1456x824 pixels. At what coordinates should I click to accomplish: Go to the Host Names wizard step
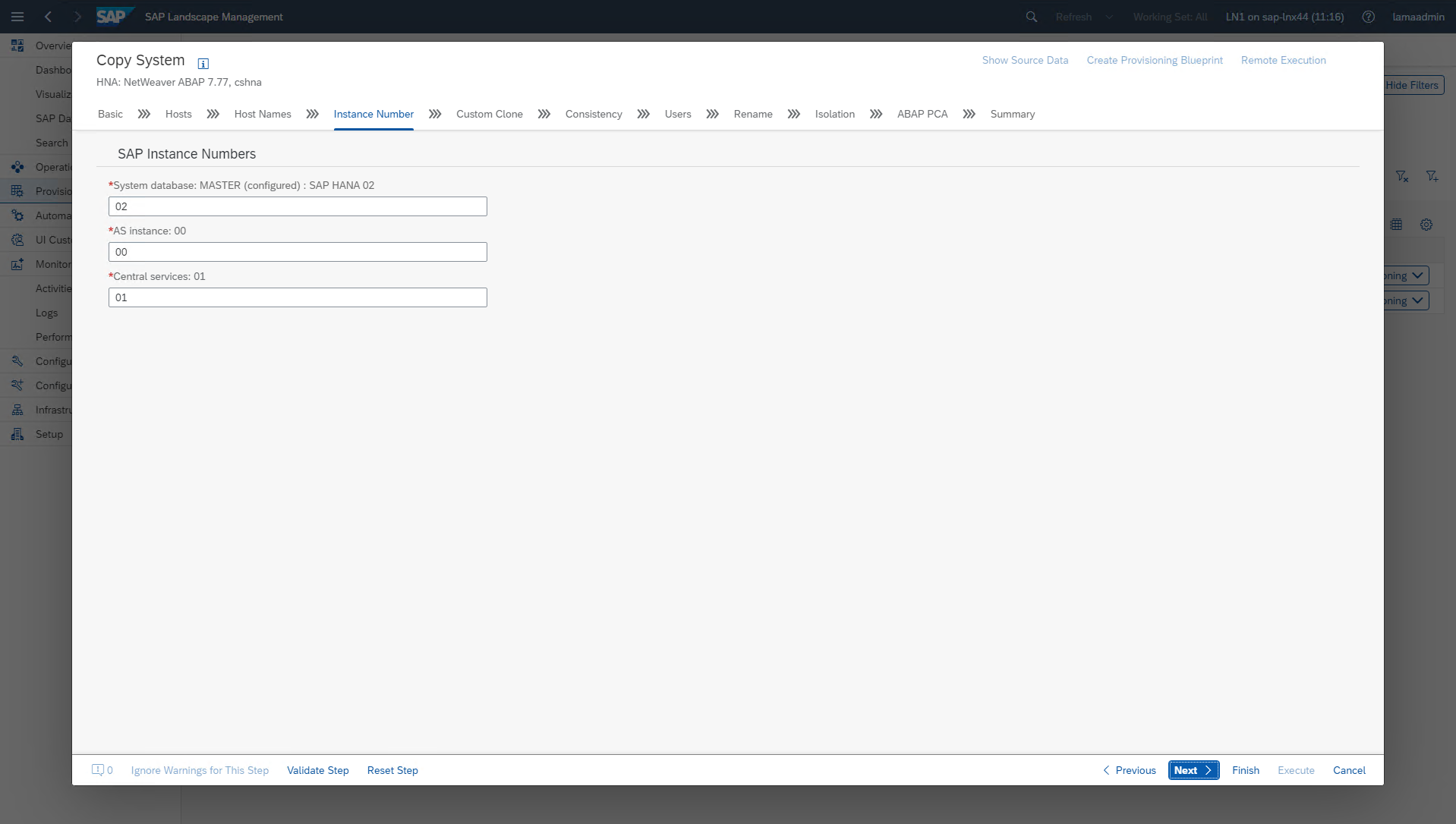click(263, 114)
